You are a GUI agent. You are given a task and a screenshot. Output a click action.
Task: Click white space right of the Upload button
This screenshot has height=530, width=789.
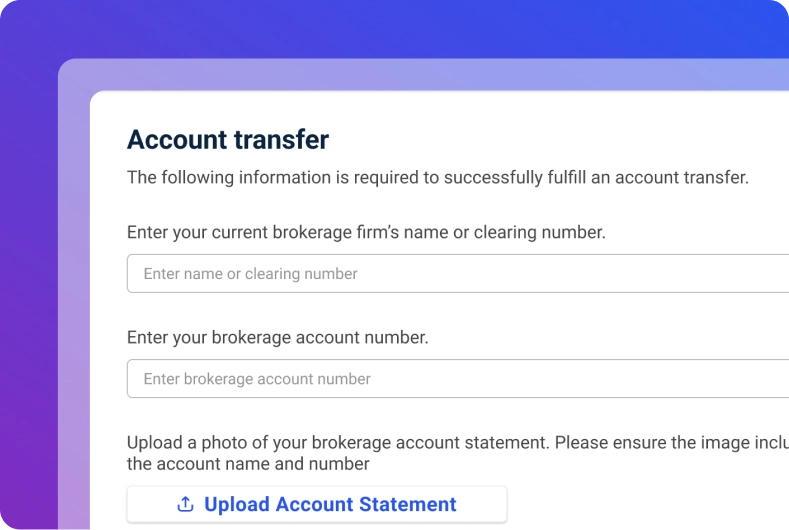[650, 504]
